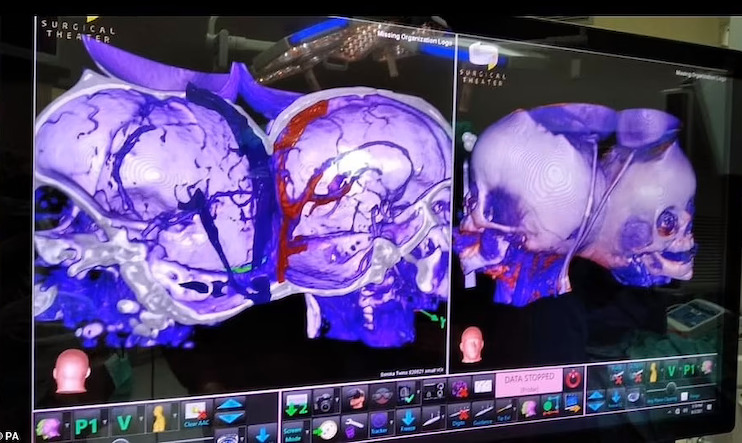The image size is (742, 443).
Task: Open dropdown arrow beside the Tracker button
Action: click(393, 421)
